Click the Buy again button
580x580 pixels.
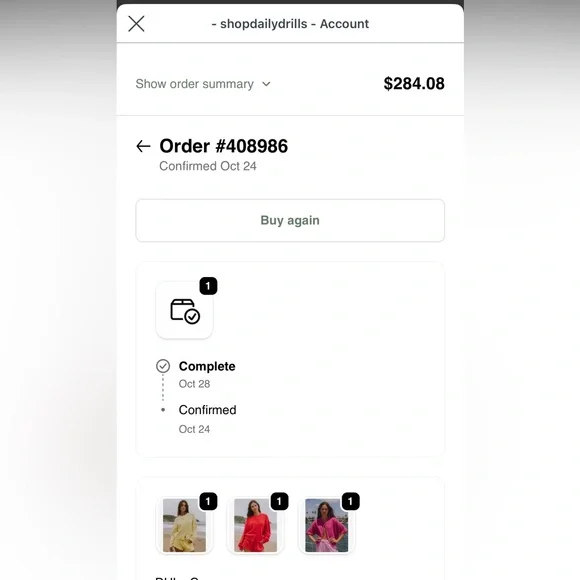coord(290,220)
